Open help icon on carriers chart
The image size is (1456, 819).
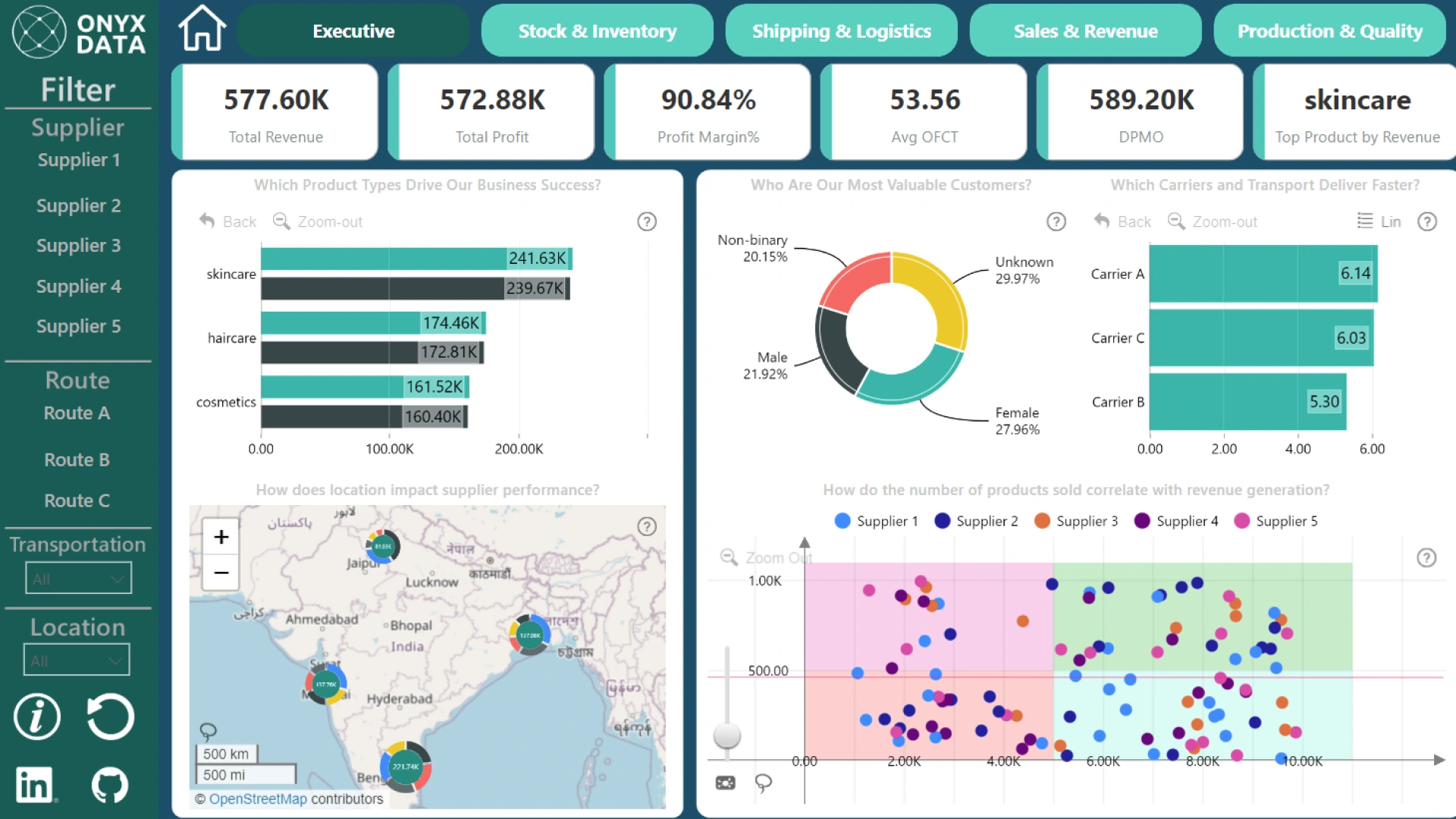pyautogui.click(x=1427, y=221)
